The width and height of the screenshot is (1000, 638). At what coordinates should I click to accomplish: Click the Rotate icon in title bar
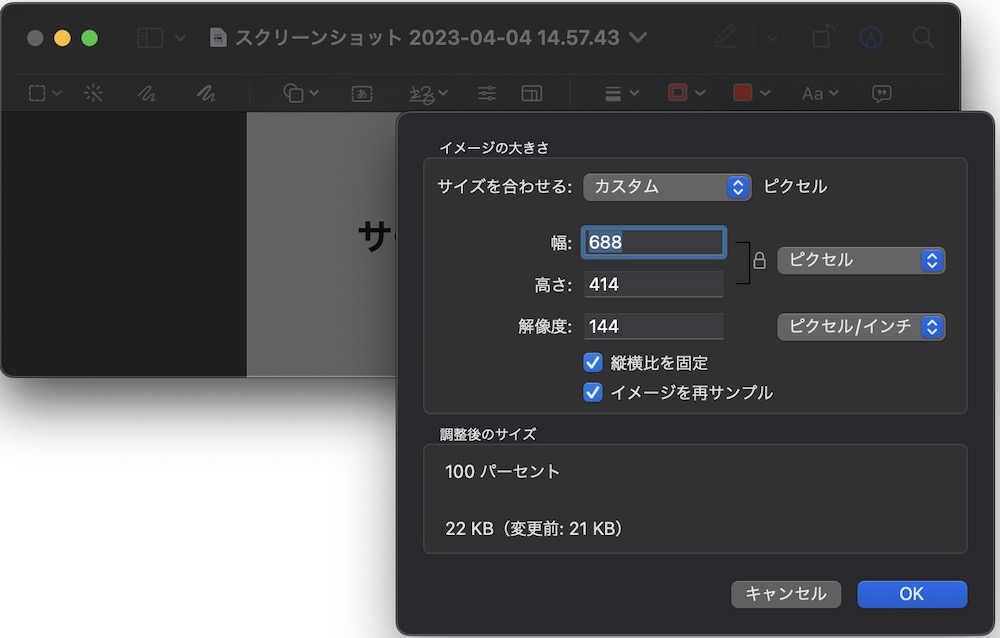pos(821,38)
